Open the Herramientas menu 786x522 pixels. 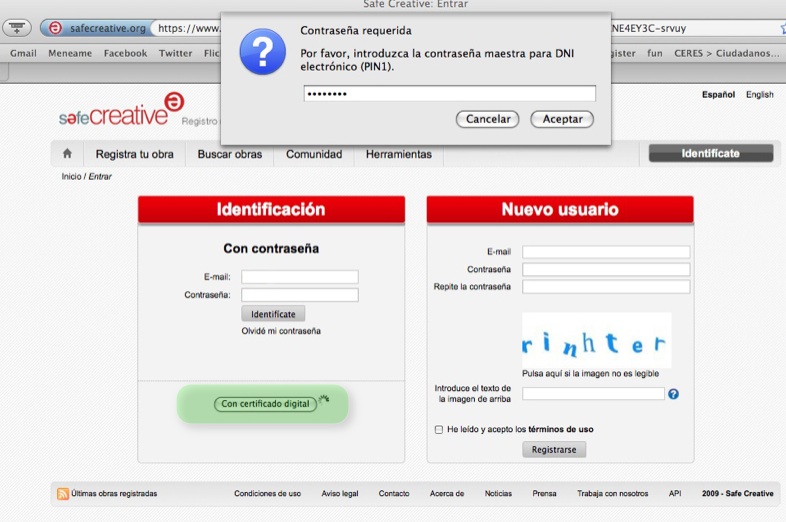398,154
